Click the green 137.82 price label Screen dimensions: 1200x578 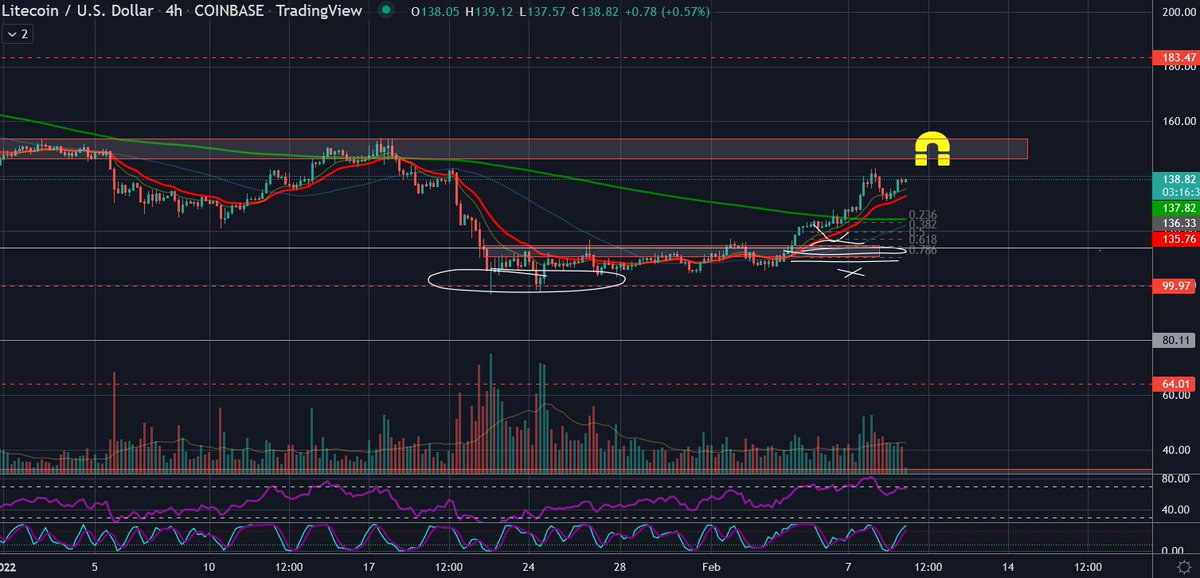pos(1174,206)
